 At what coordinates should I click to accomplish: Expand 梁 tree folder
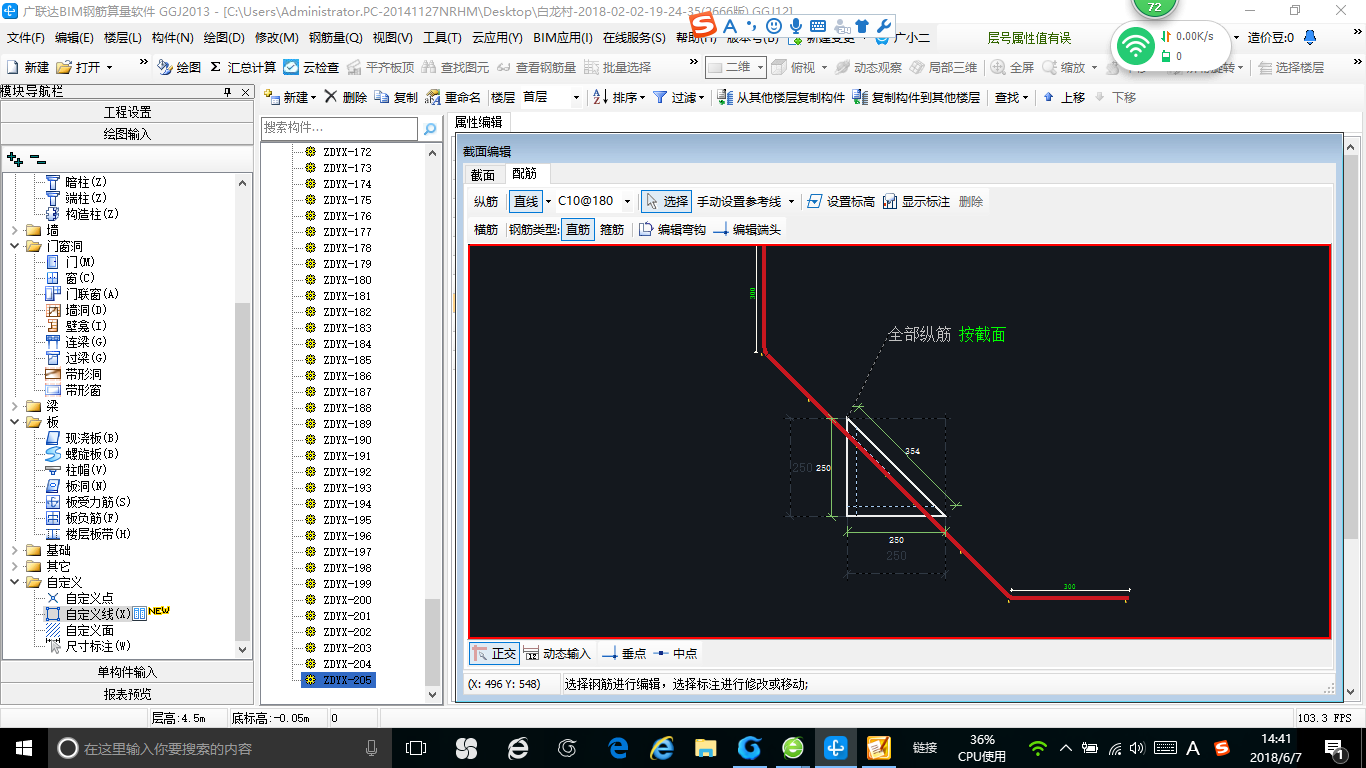tap(16, 406)
